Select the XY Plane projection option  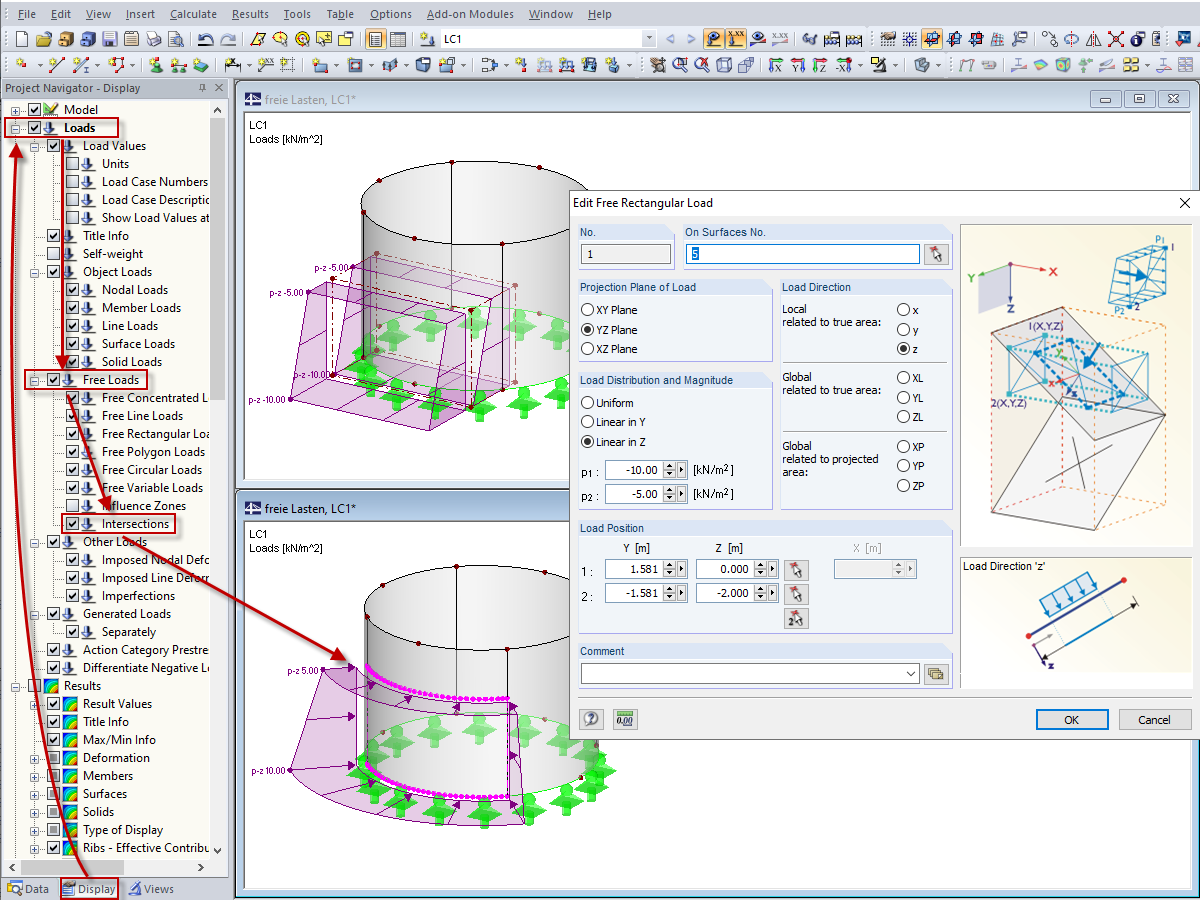[590, 308]
